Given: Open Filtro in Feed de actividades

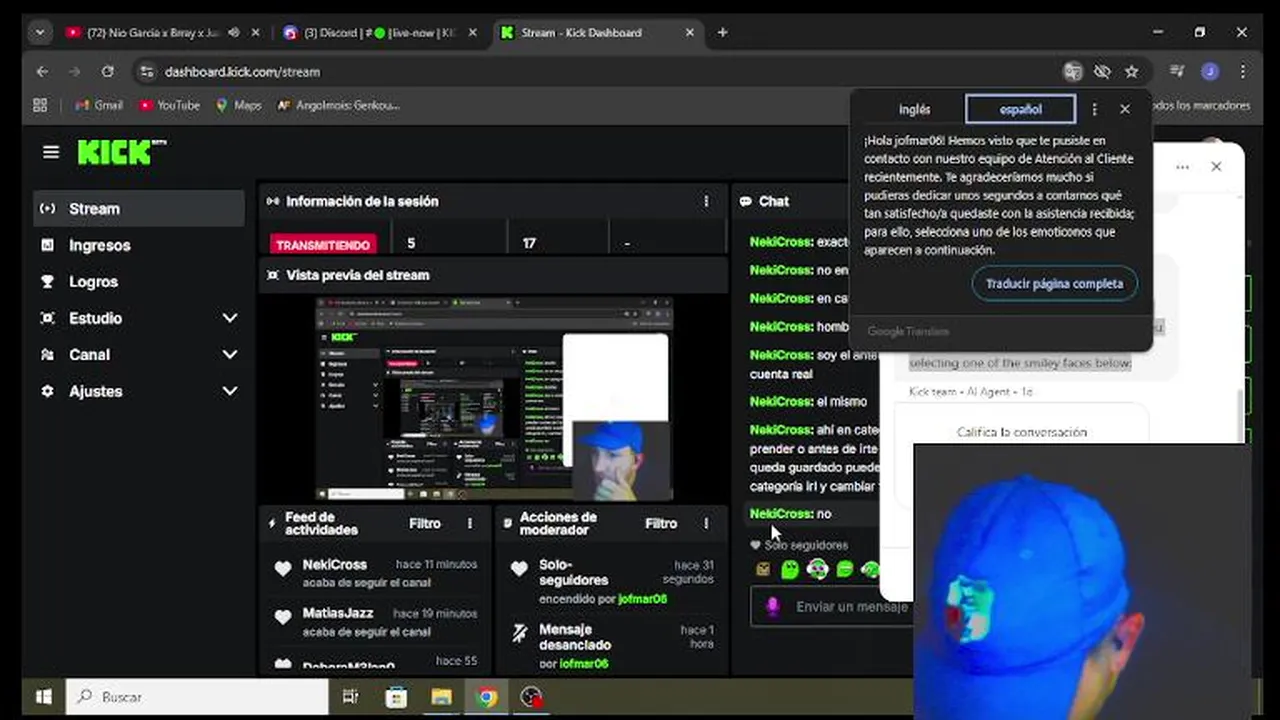Looking at the screenshot, I should tap(425, 523).
